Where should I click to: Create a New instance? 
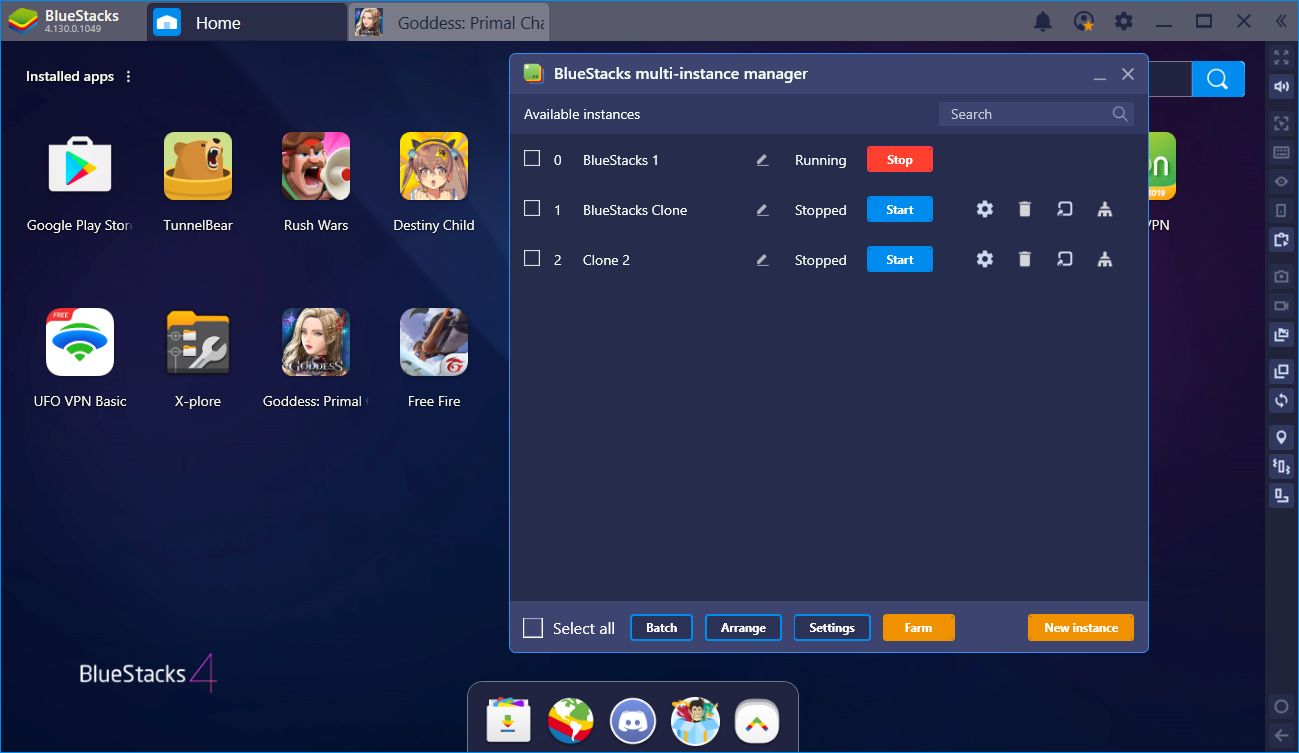(1081, 627)
